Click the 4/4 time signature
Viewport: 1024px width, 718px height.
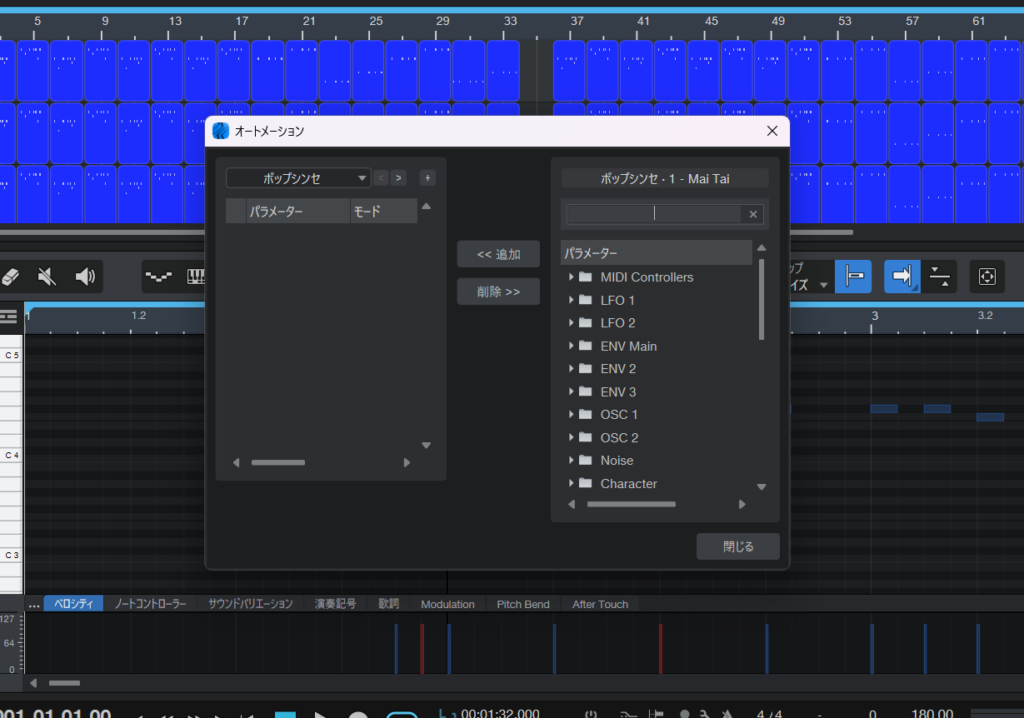(x=769, y=713)
